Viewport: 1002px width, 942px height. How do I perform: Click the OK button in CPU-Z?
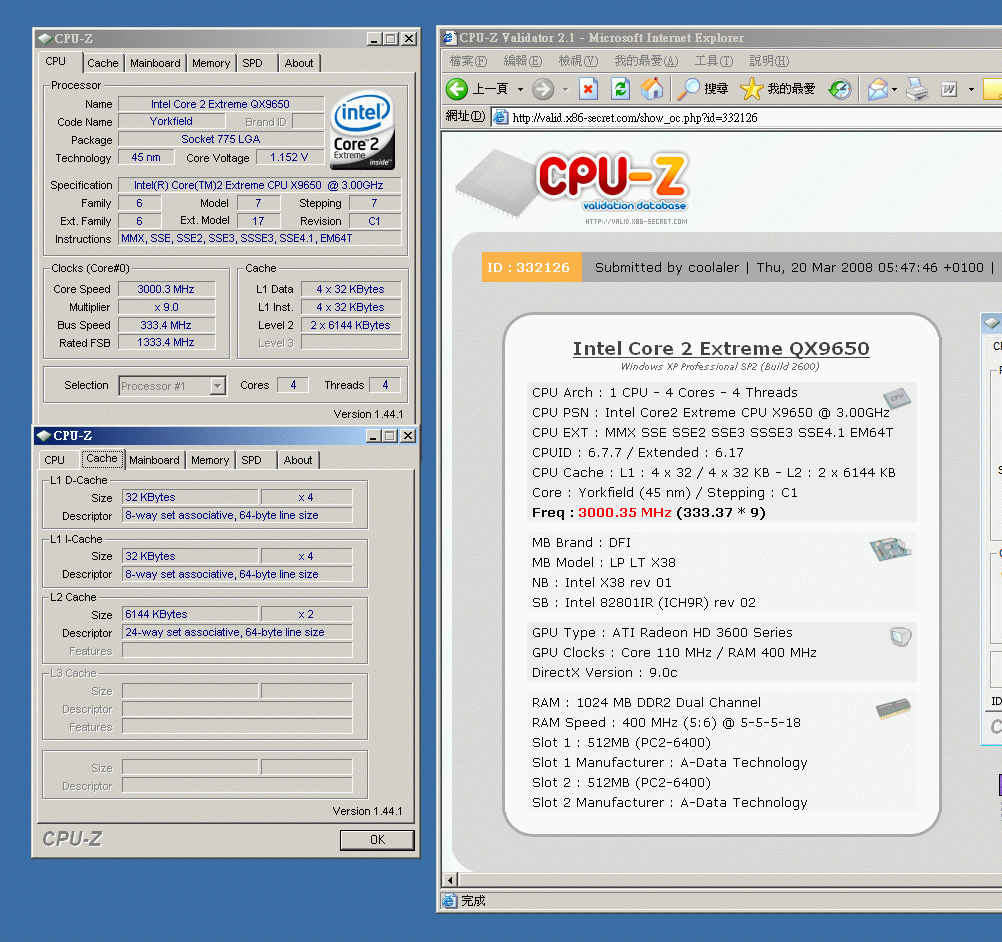click(x=377, y=840)
